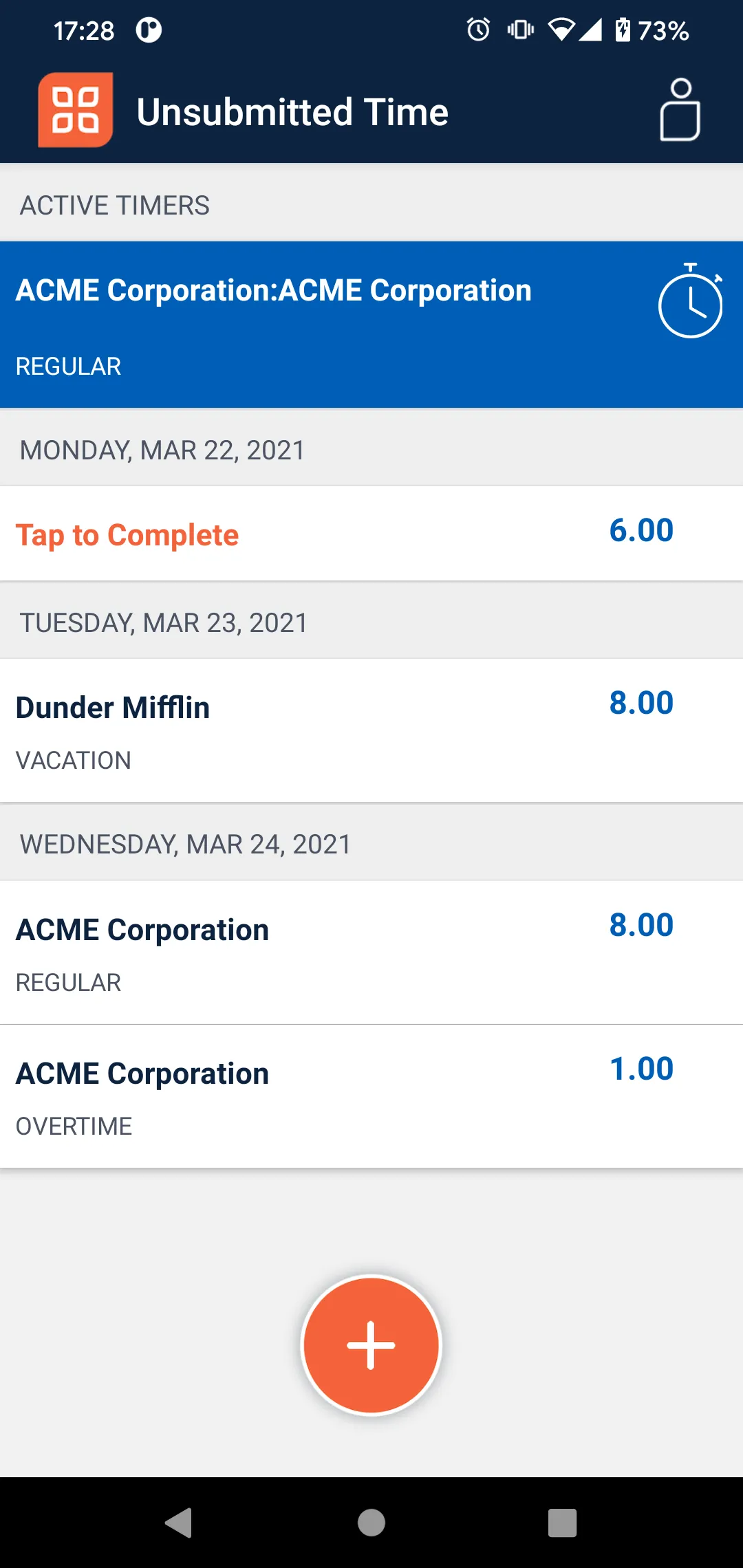Tap the alarm clock status bar icon
Viewport: 743px width, 1568px height.
click(x=478, y=30)
